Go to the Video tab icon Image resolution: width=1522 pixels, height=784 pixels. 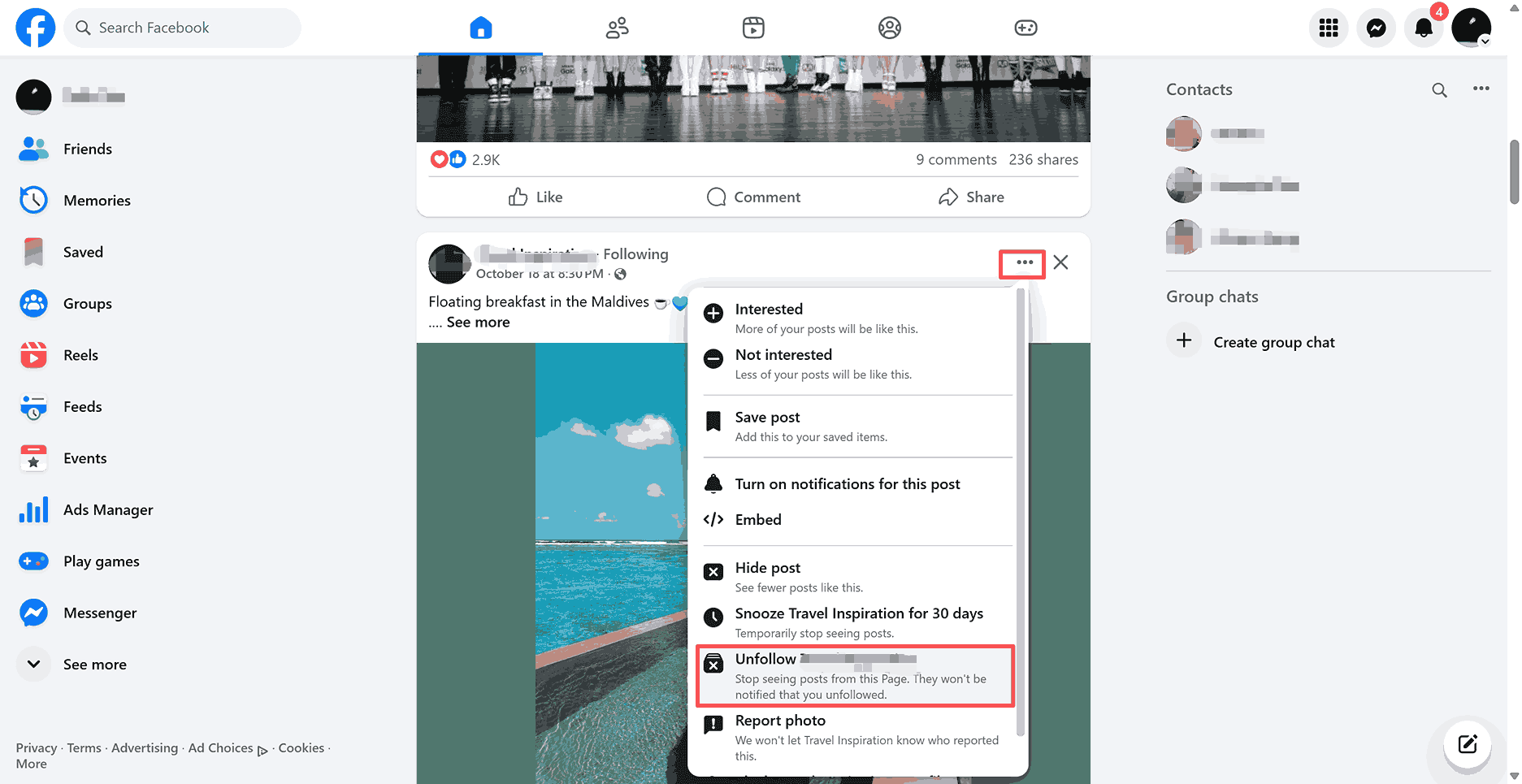point(753,28)
